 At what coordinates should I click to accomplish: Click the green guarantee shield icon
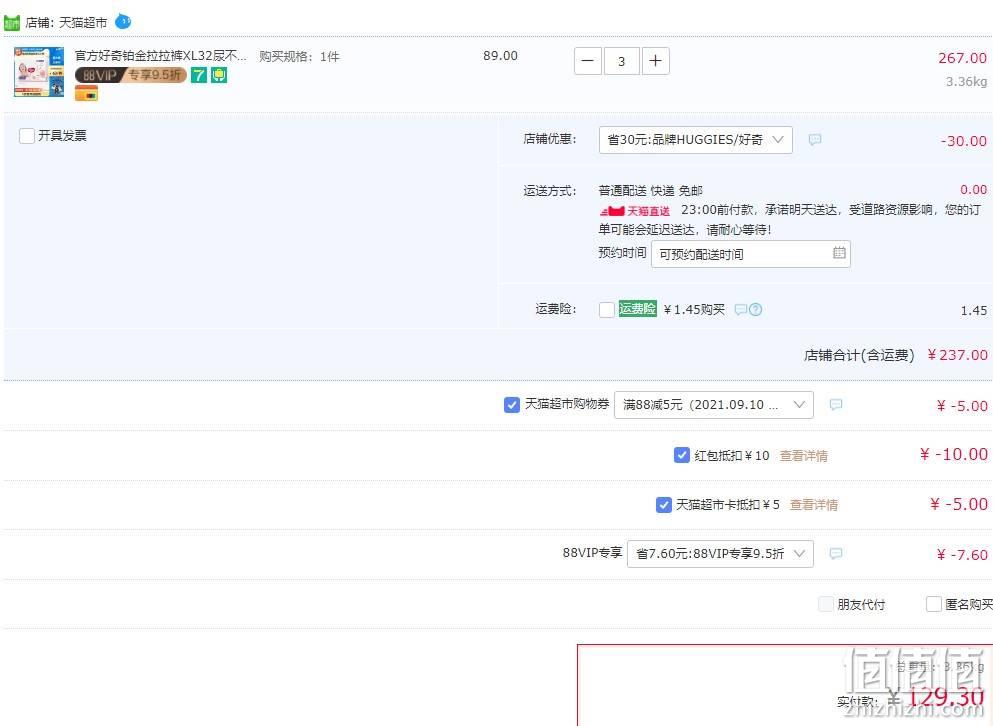[219, 75]
